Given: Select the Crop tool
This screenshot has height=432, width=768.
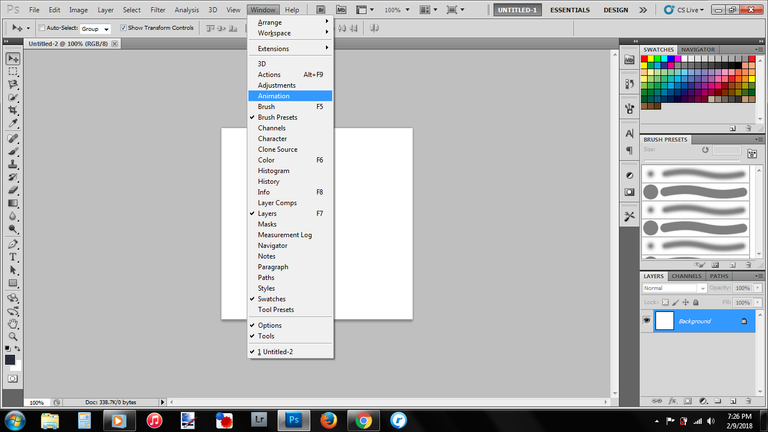Looking at the screenshot, I should (x=13, y=110).
